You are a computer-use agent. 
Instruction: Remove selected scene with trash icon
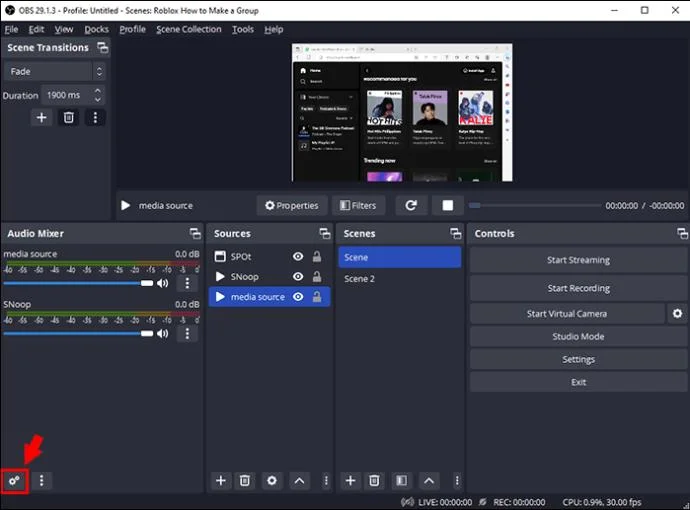(374, 481)
